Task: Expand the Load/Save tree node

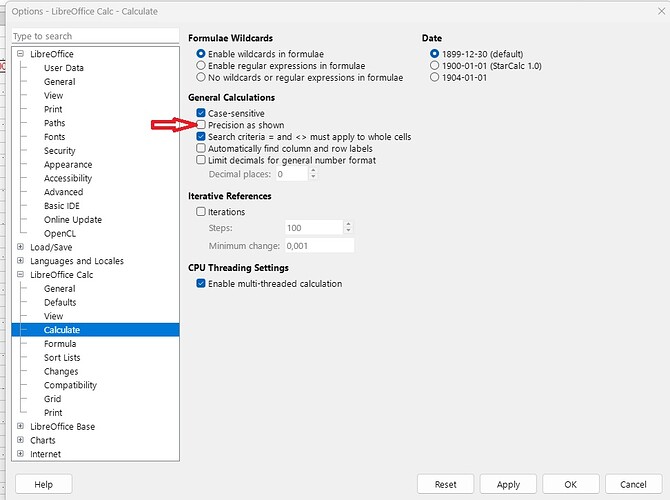Action: coord(20,247)
